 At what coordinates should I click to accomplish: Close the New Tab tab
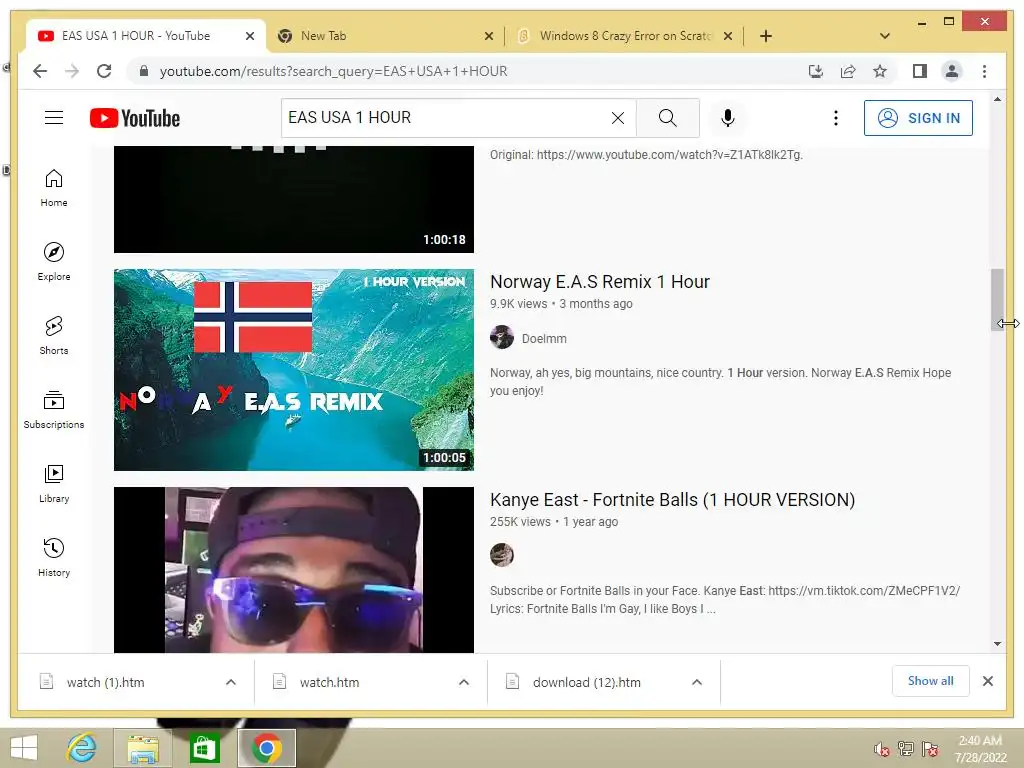(x=488, y=37)
